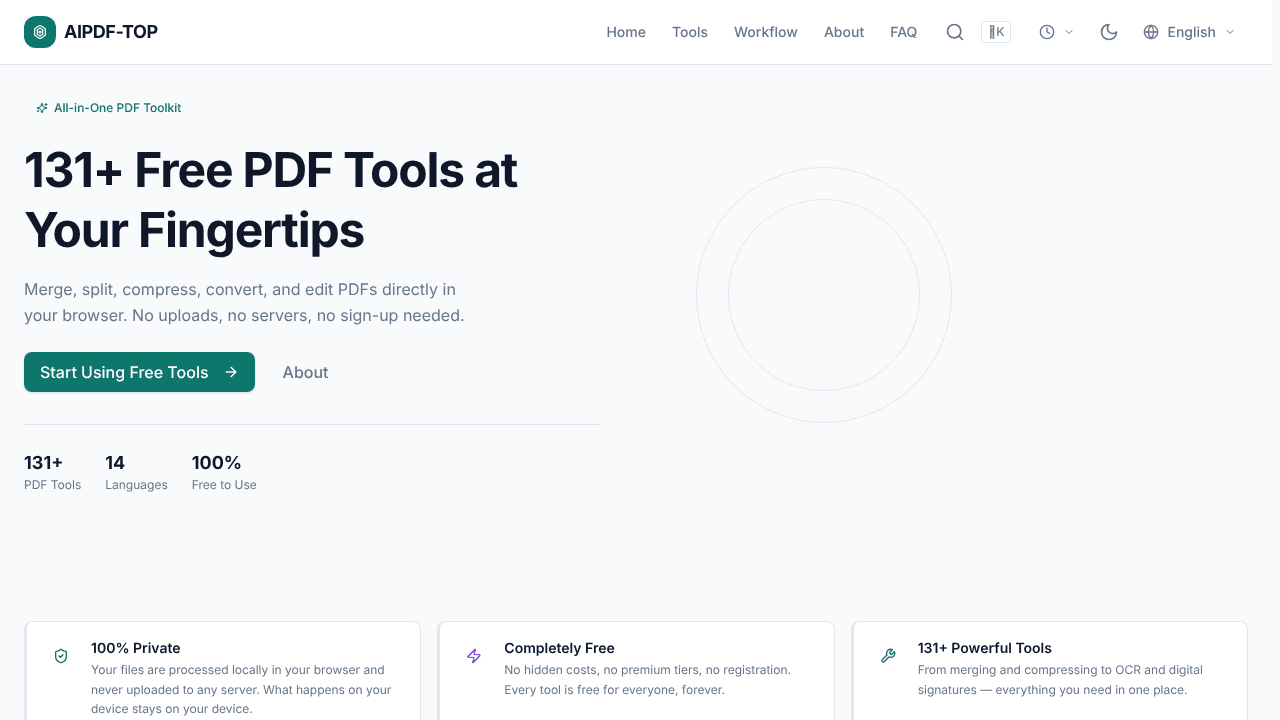Click the 14 Languages statistic
This screenshot has height=720, width=1280.
click(136, 472)
